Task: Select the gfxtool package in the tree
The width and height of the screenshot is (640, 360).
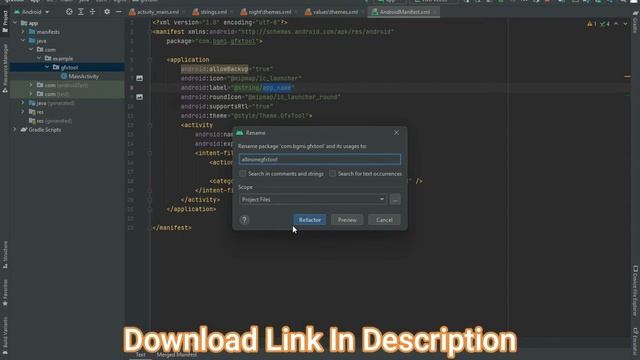Action: coord(67,67)
